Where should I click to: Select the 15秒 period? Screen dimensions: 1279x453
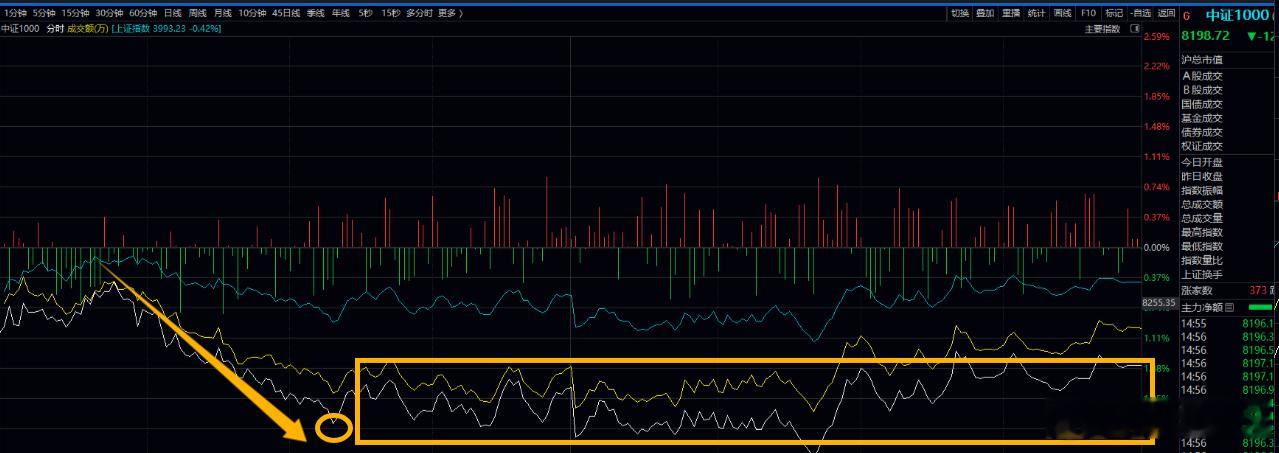point(391,13)
